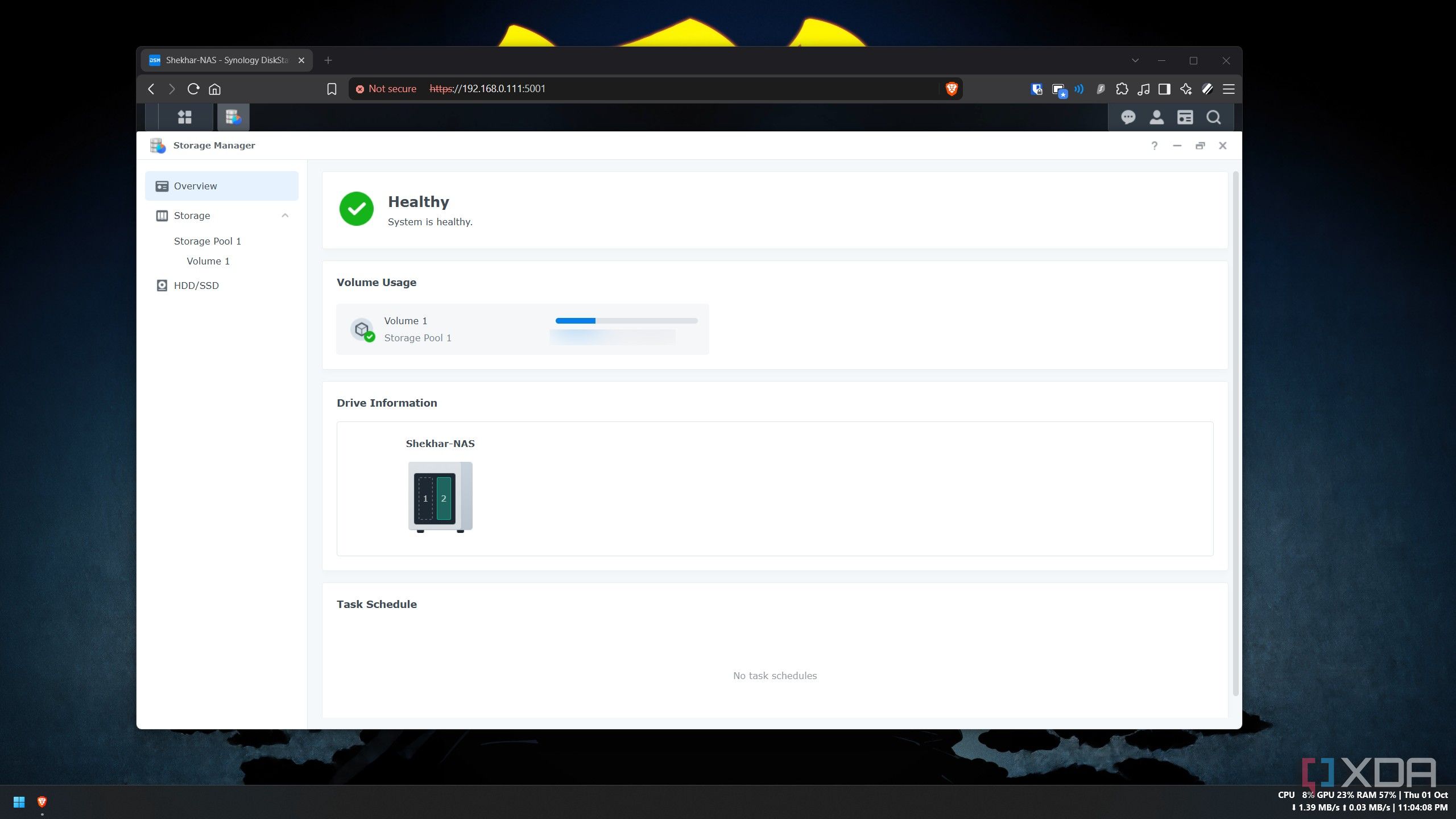Open Storage Pool 1 in sidebar
This screenshot has height=819, width=1456.
click(x=208, y=241)
